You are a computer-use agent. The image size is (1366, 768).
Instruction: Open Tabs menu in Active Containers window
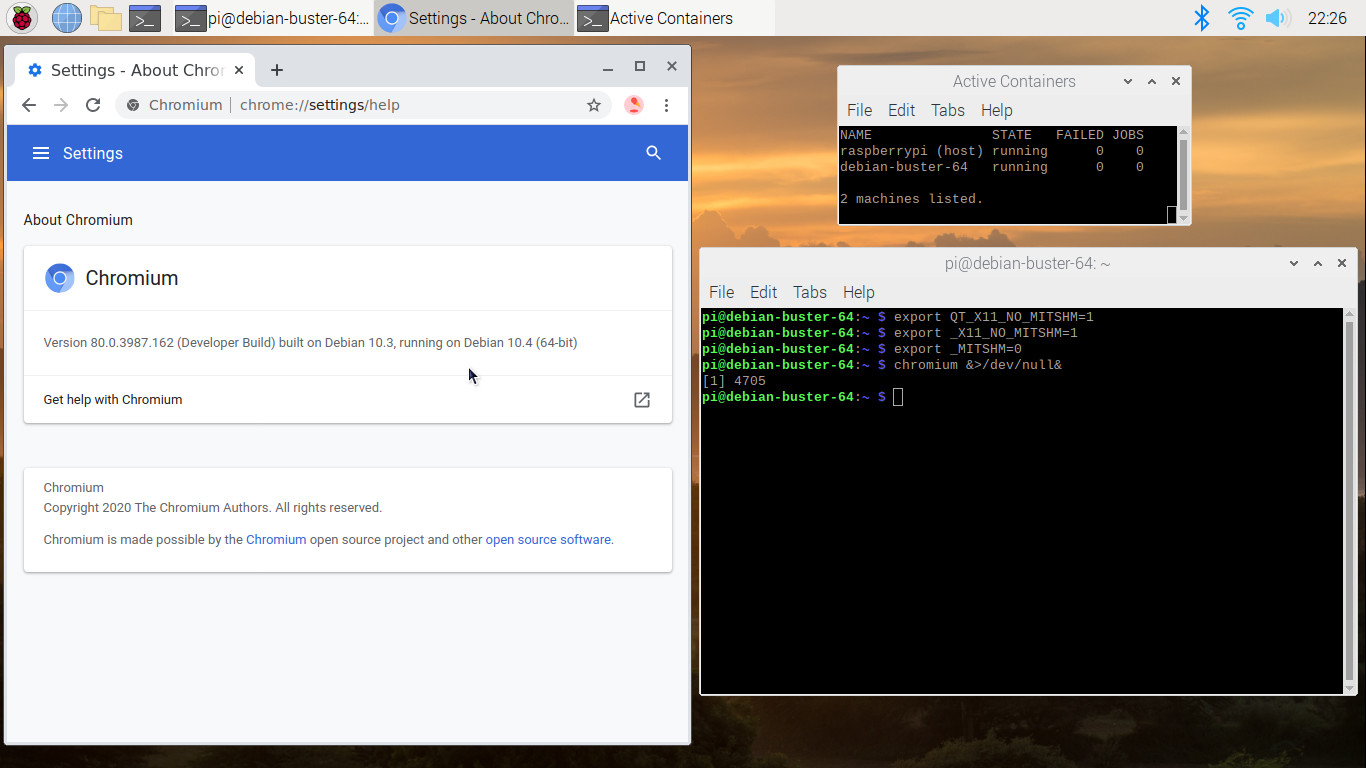[948, 110]
